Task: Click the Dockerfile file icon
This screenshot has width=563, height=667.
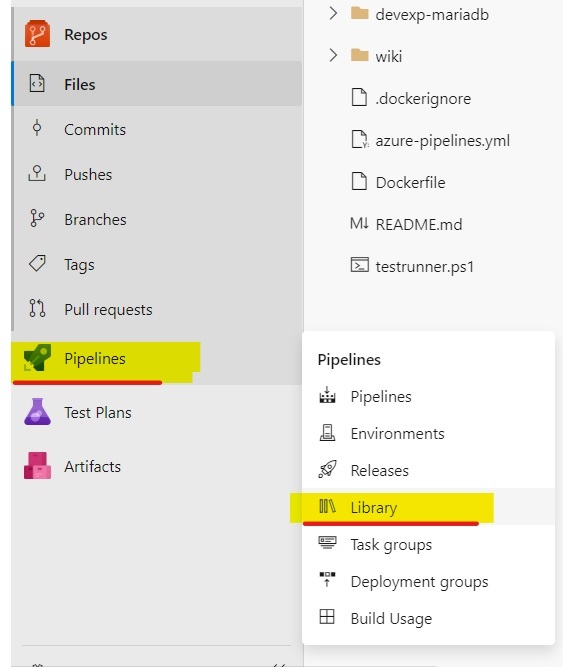Action: [x=359, y=181]
